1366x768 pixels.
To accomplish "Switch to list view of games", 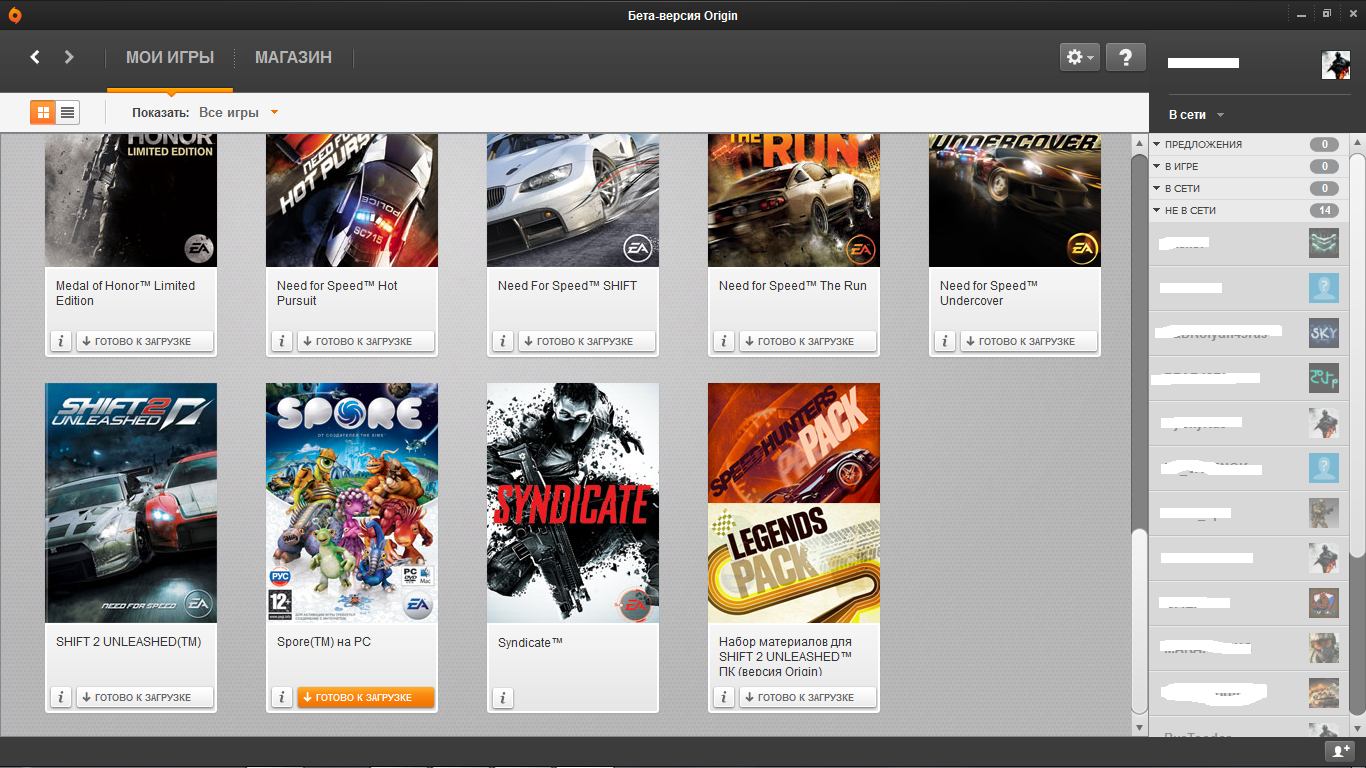I will (x=67, y=112).
